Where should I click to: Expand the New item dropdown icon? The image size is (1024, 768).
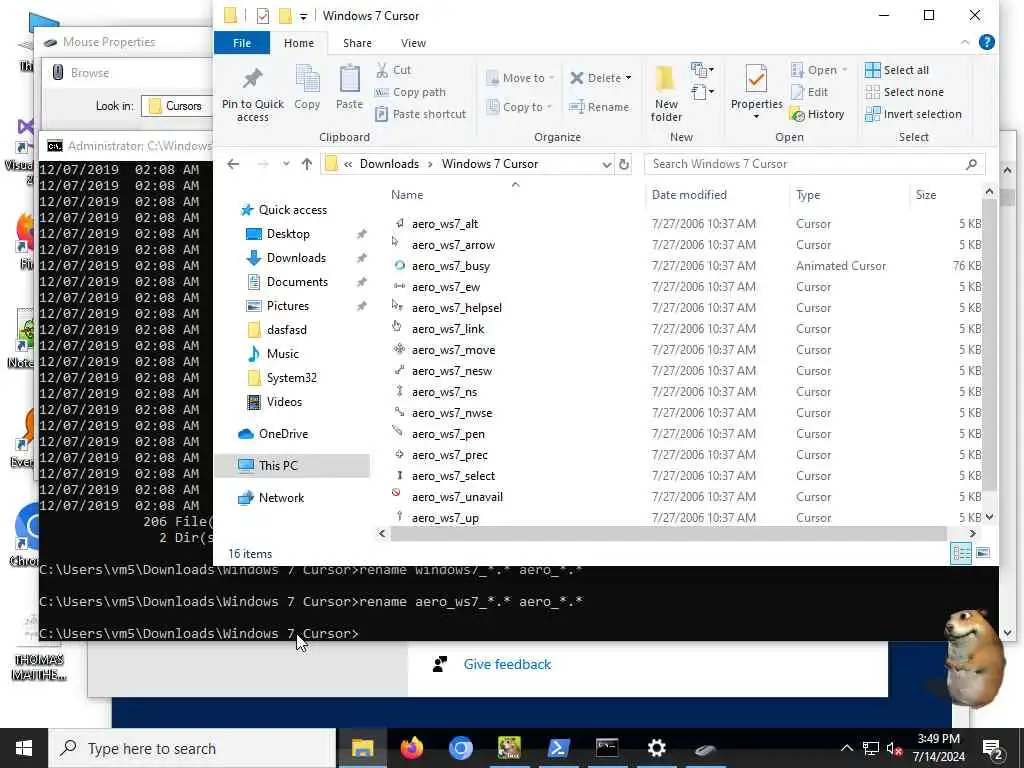coord(702,69)
